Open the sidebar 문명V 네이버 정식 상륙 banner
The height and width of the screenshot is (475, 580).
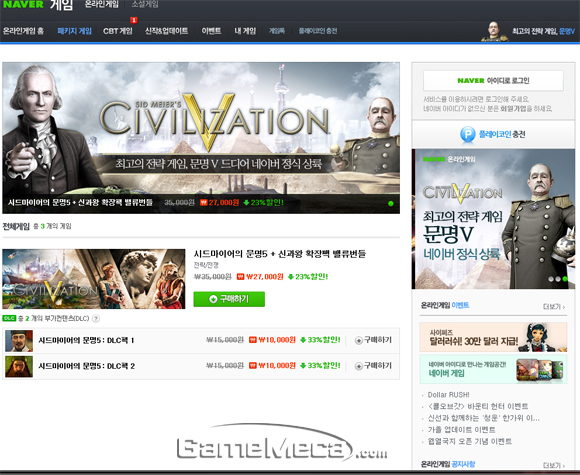[493, 219]
